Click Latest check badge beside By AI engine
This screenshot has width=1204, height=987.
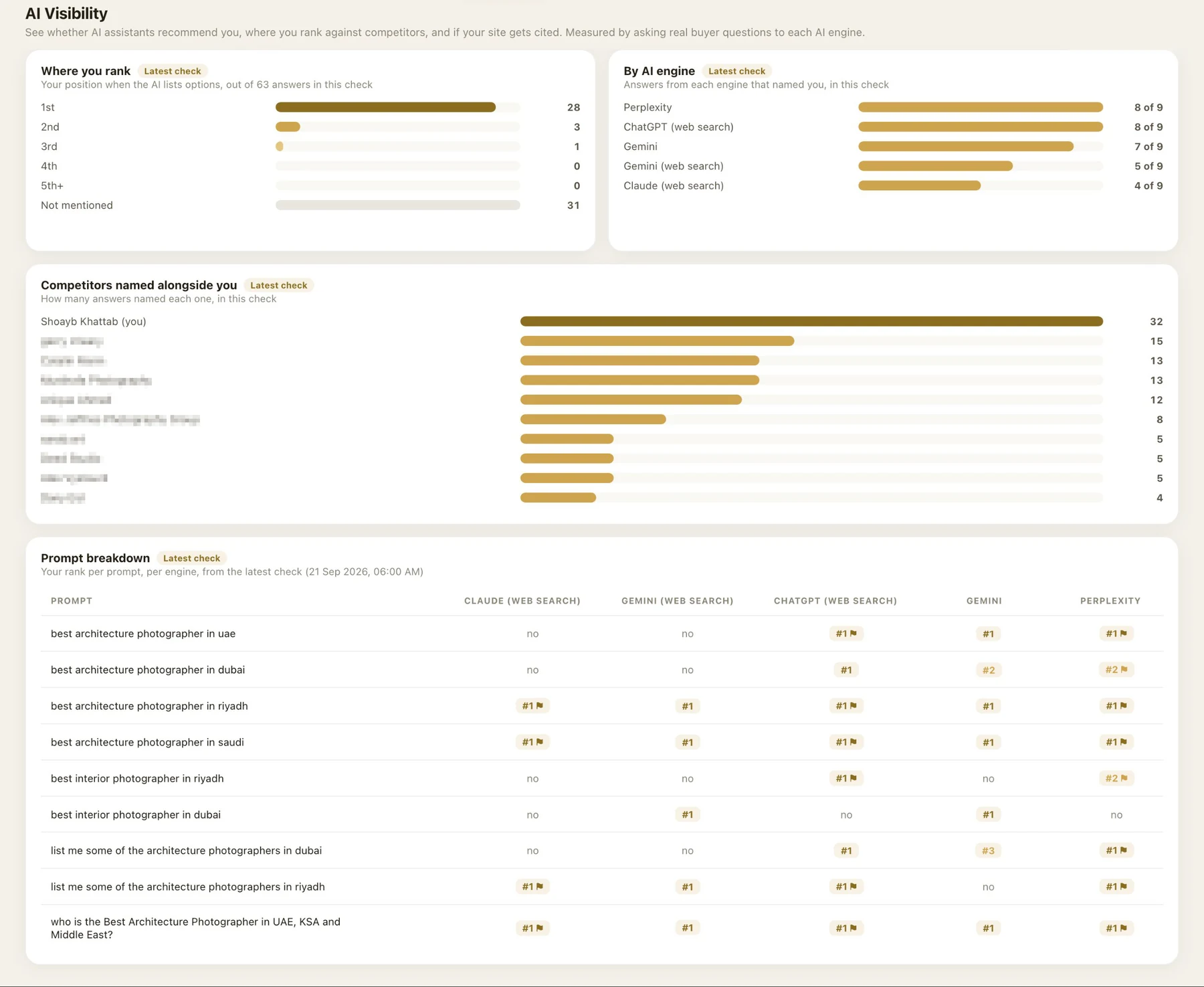tap(736, 71)
